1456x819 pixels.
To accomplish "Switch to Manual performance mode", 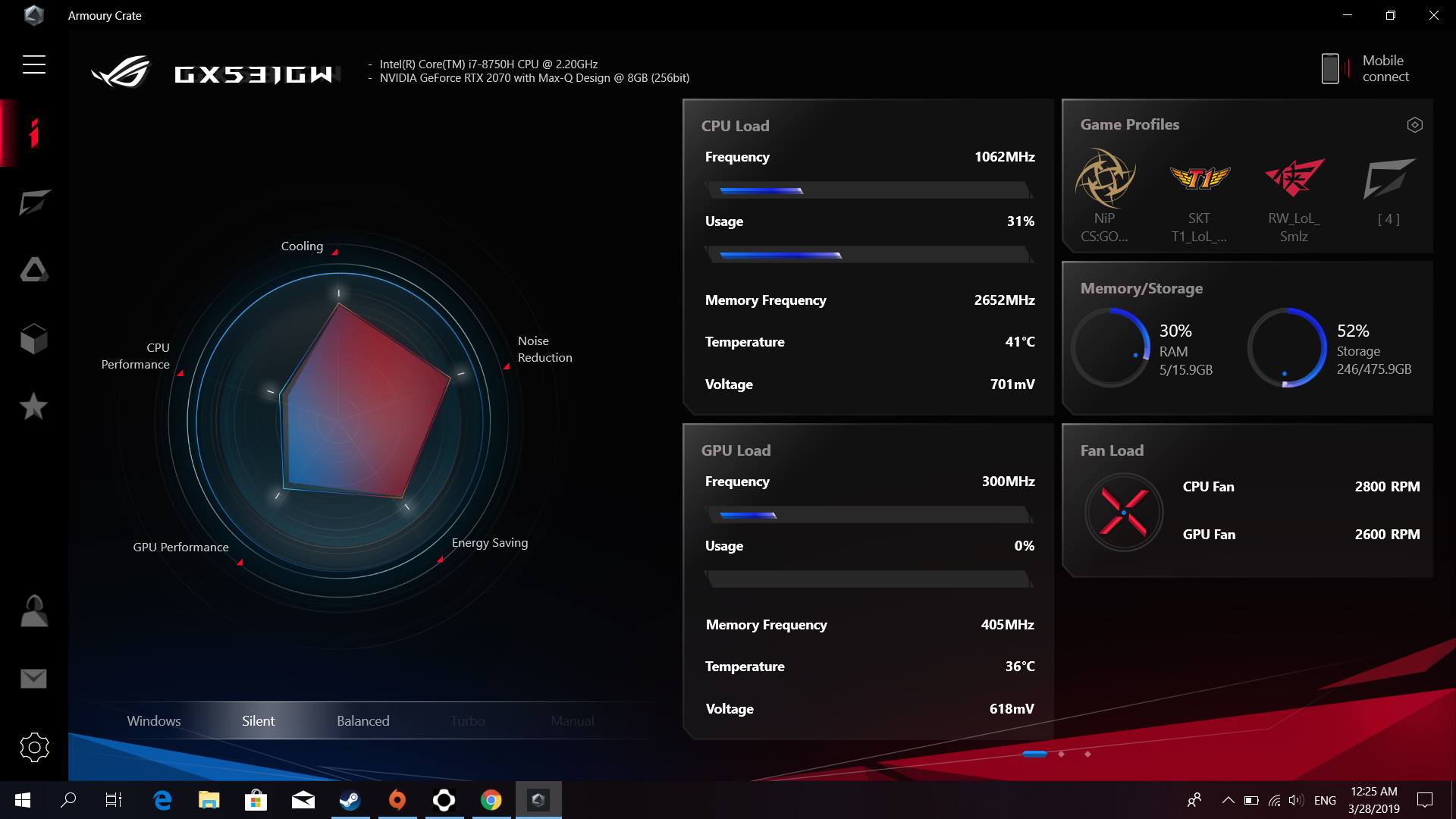I will coord(573,721).
